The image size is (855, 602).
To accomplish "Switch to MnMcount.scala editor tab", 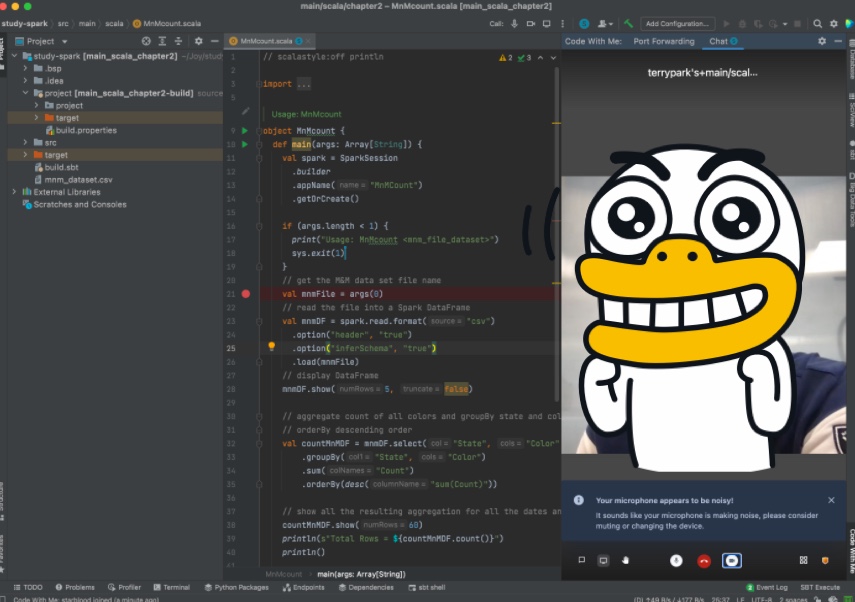I will point(266,41).
